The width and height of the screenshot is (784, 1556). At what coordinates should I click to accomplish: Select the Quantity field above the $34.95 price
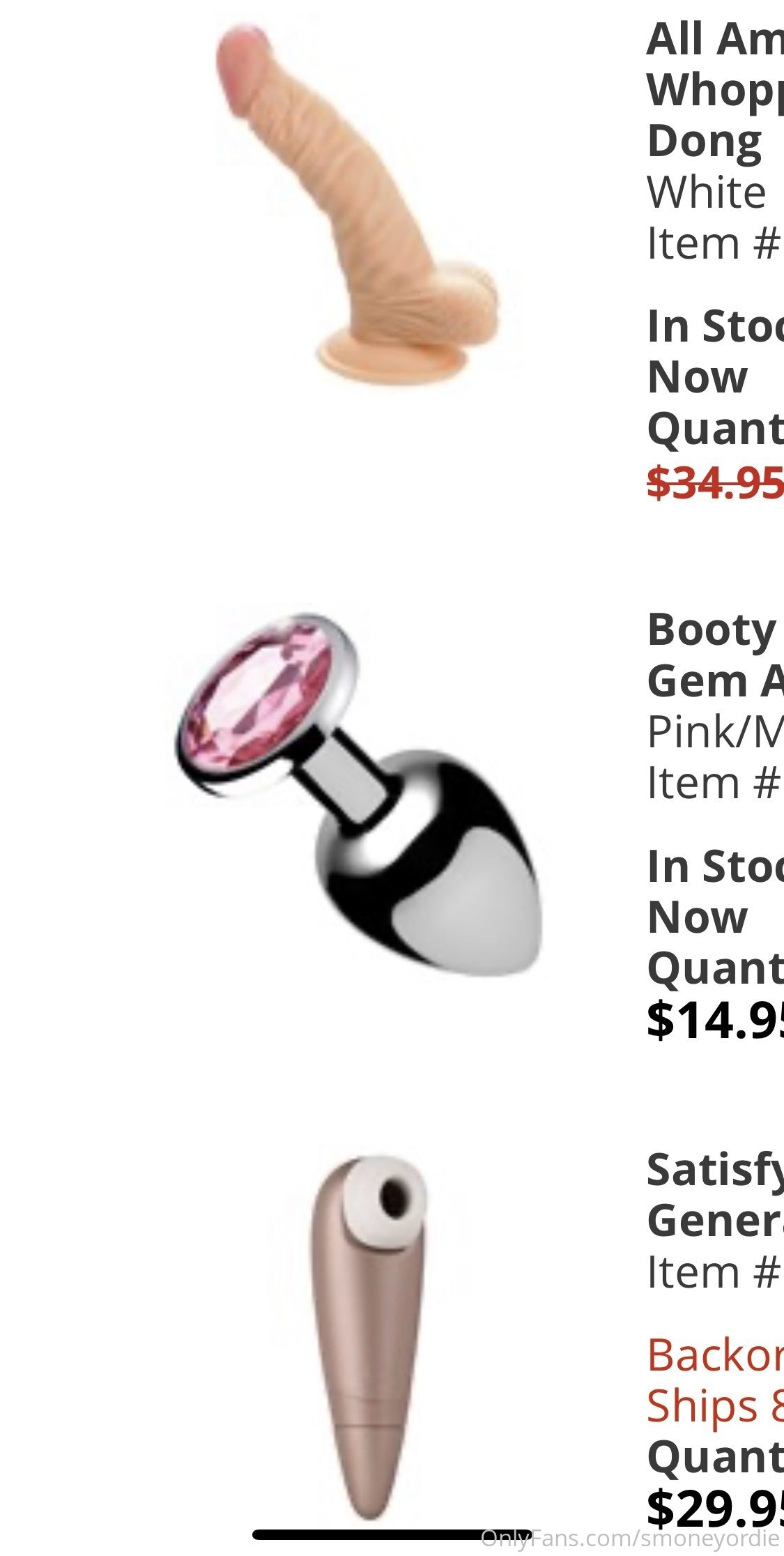(x=715, y=429)
